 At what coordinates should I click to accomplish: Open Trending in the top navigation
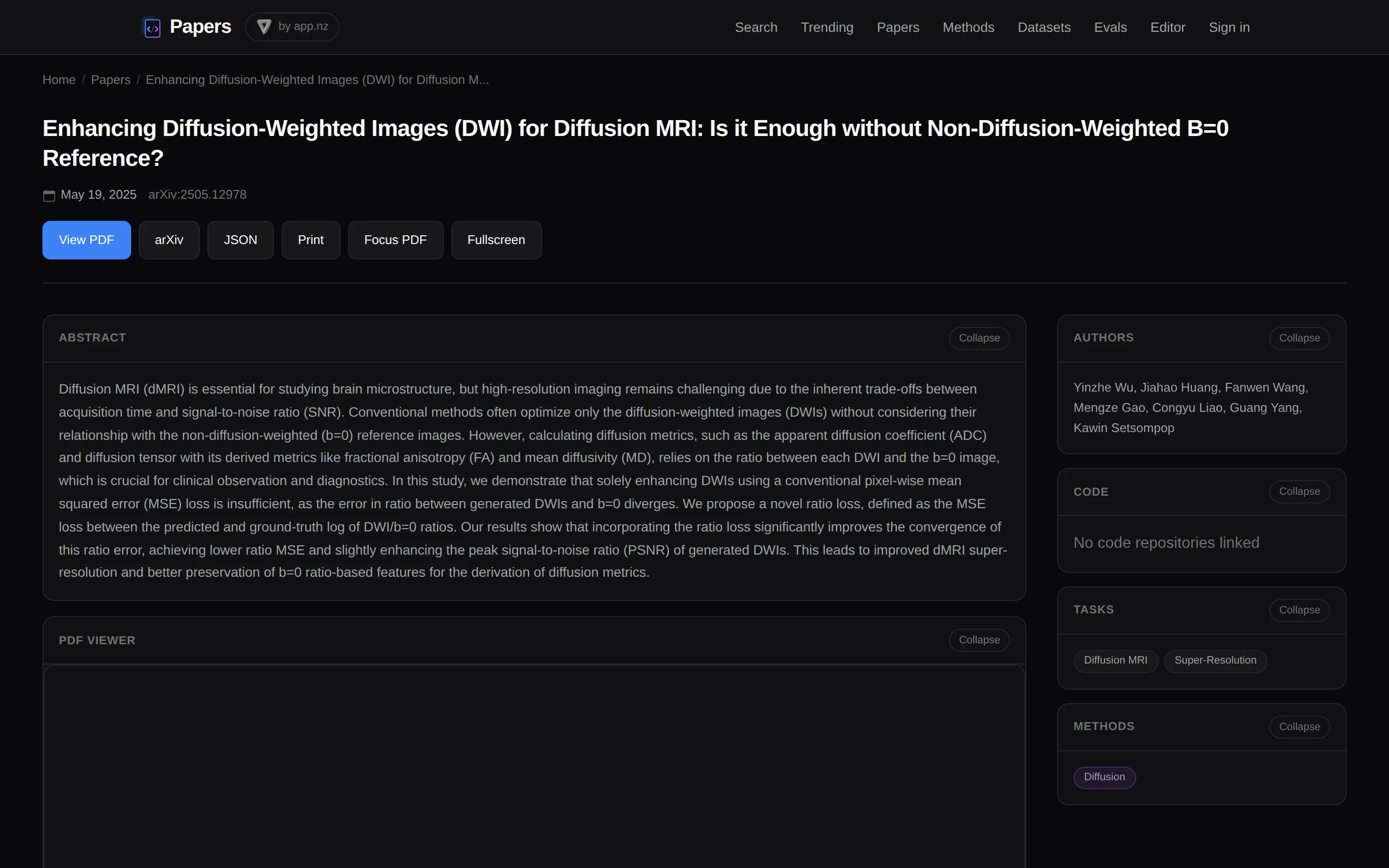coord(827,27)
